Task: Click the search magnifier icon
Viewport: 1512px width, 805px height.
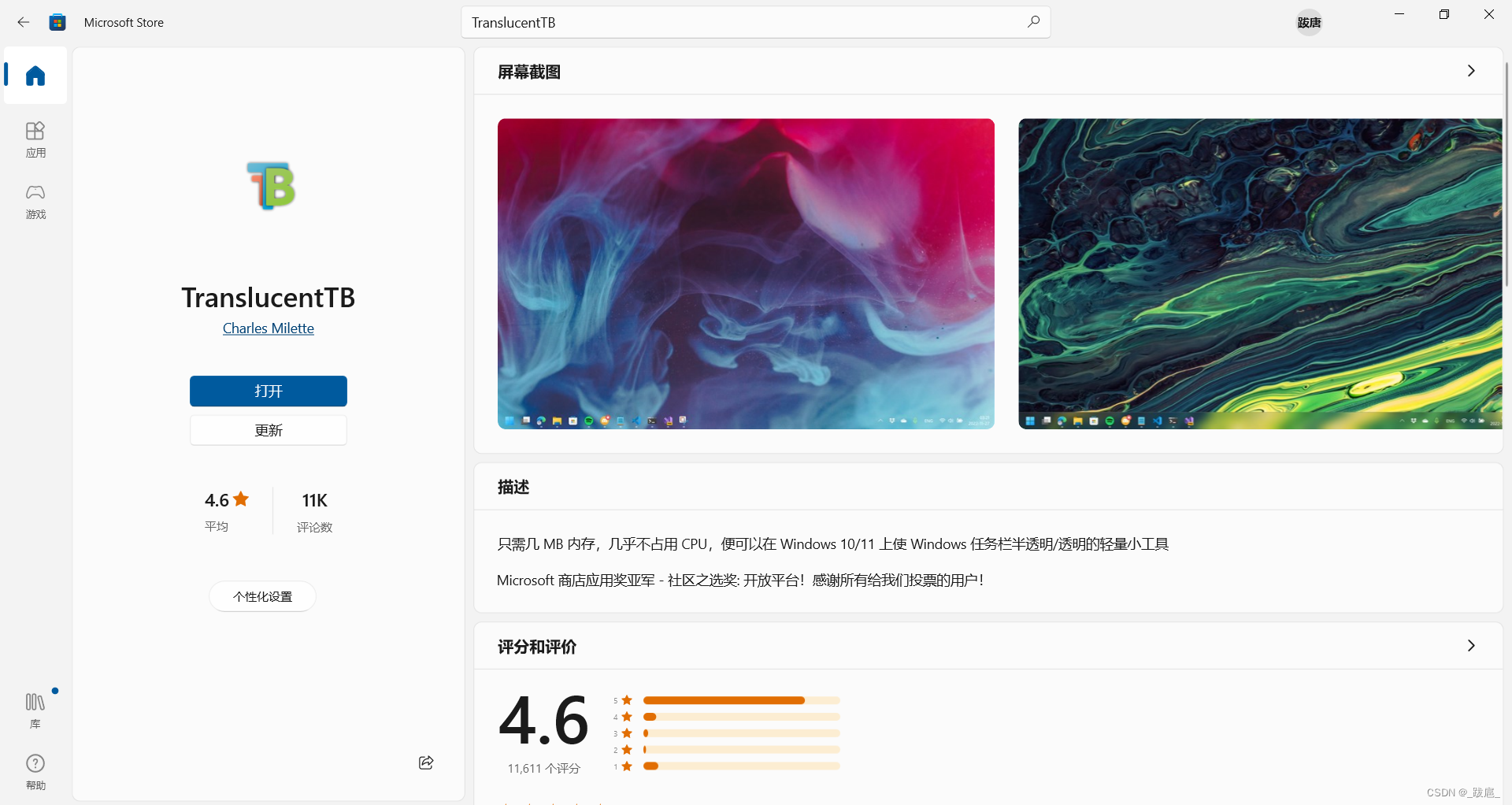Action: 1034,21
